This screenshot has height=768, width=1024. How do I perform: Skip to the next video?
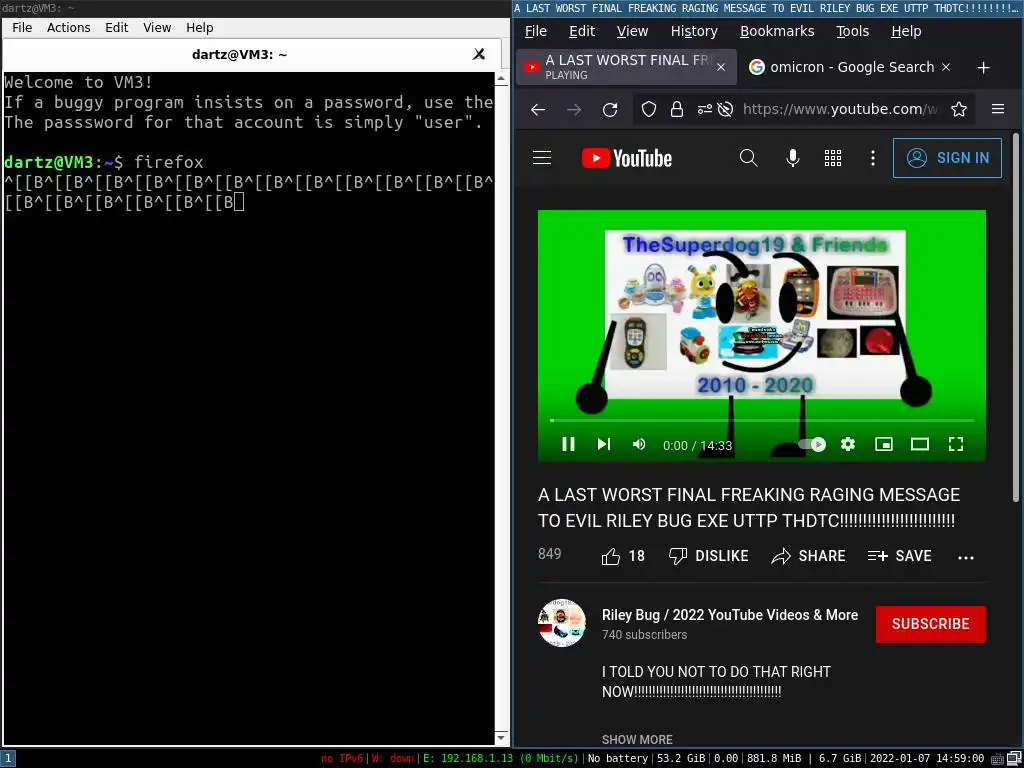point(604,444)
